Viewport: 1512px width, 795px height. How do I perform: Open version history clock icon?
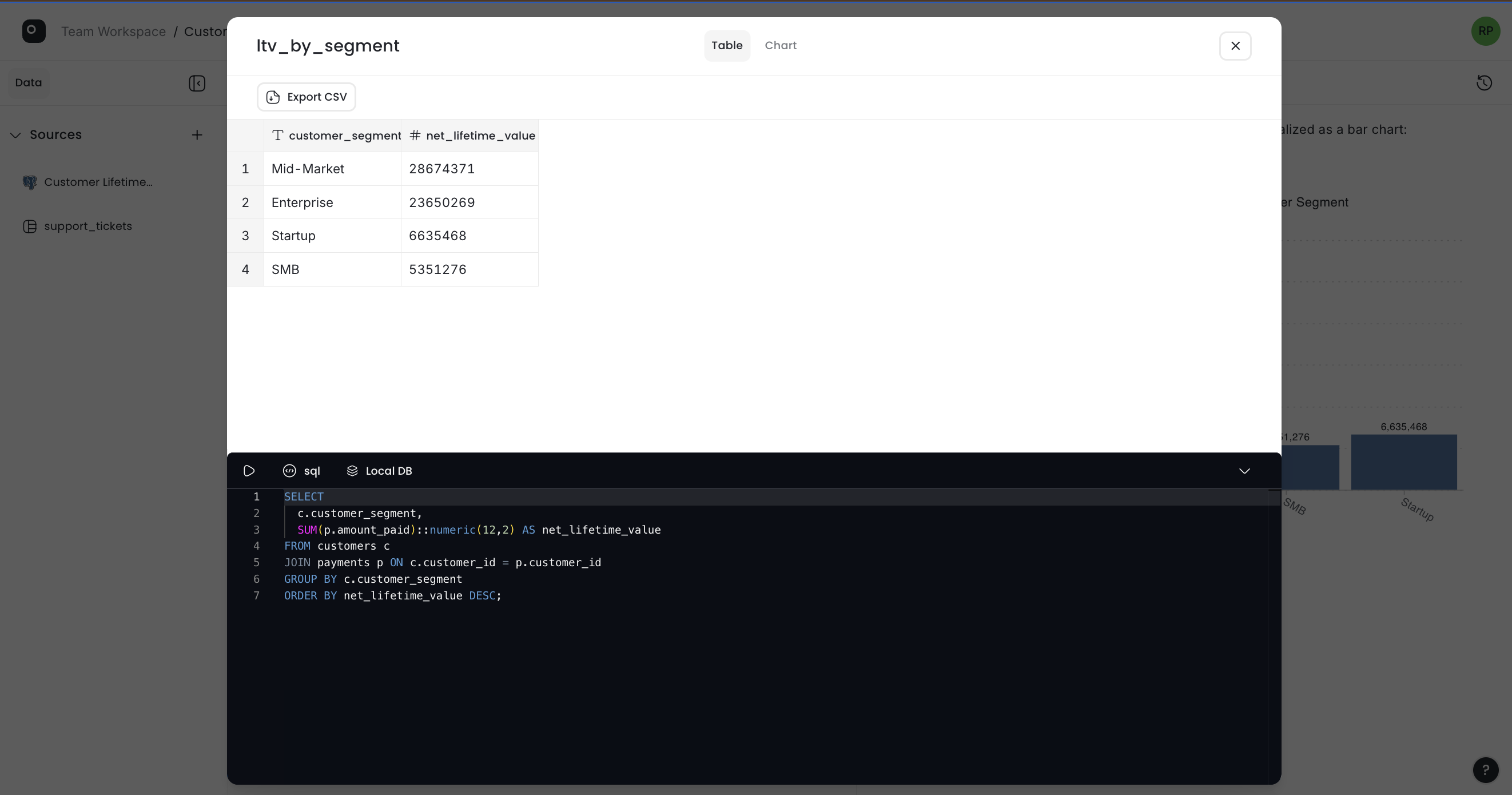tap(1485, 83)
